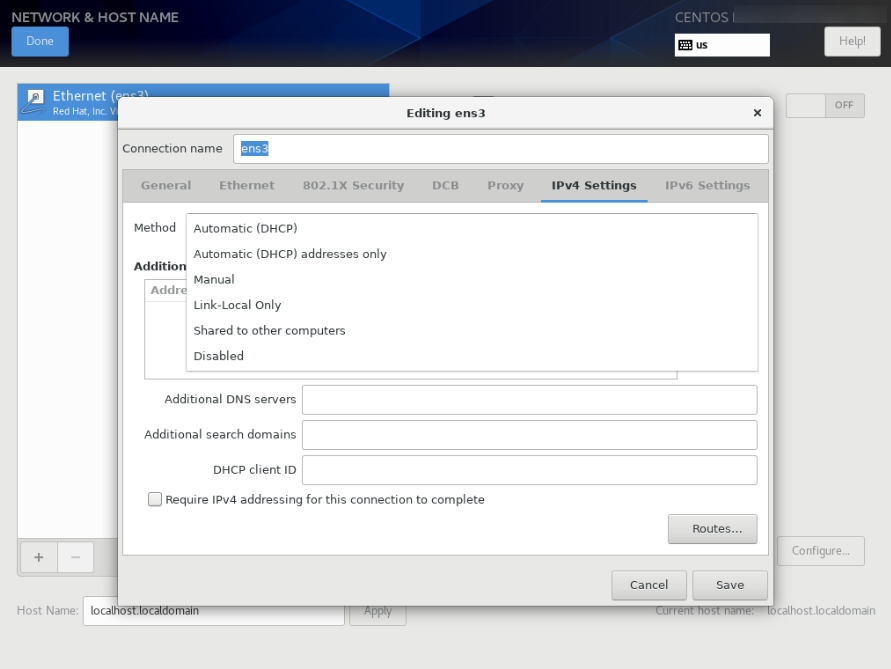This screenshot has width=891, height=669.
Task: Open the Help! button
Action: [852, 41]
